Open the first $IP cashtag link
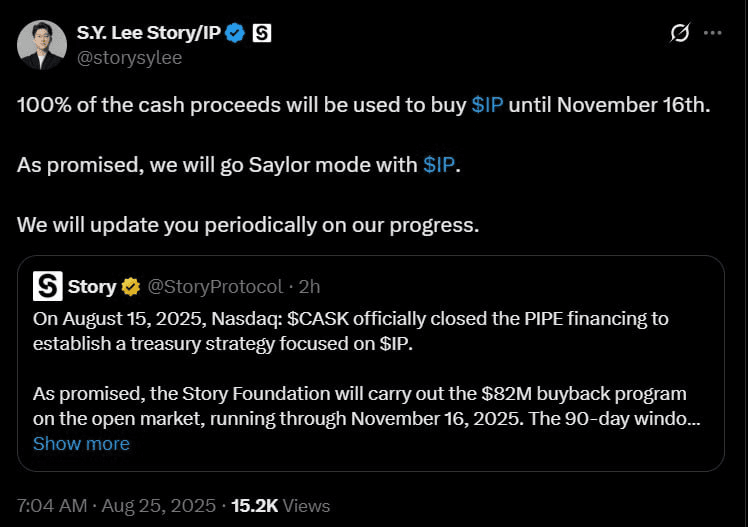 coord(487,105)
